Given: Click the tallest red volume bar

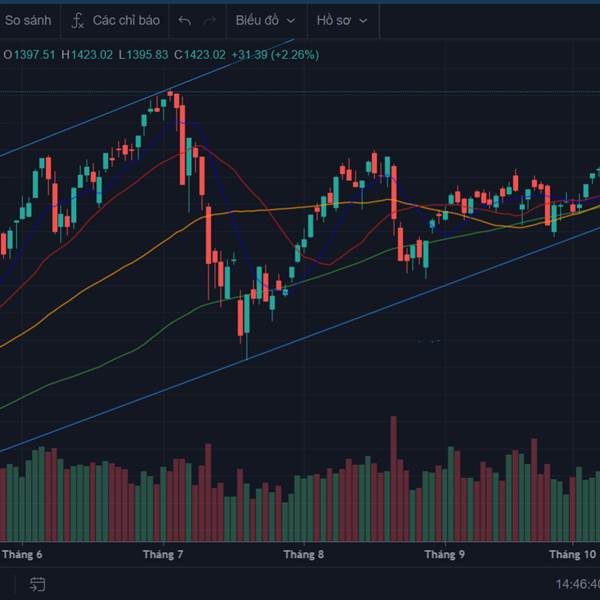Looking at the screenshot, I should pyautogui.click(x=393, y=479).
